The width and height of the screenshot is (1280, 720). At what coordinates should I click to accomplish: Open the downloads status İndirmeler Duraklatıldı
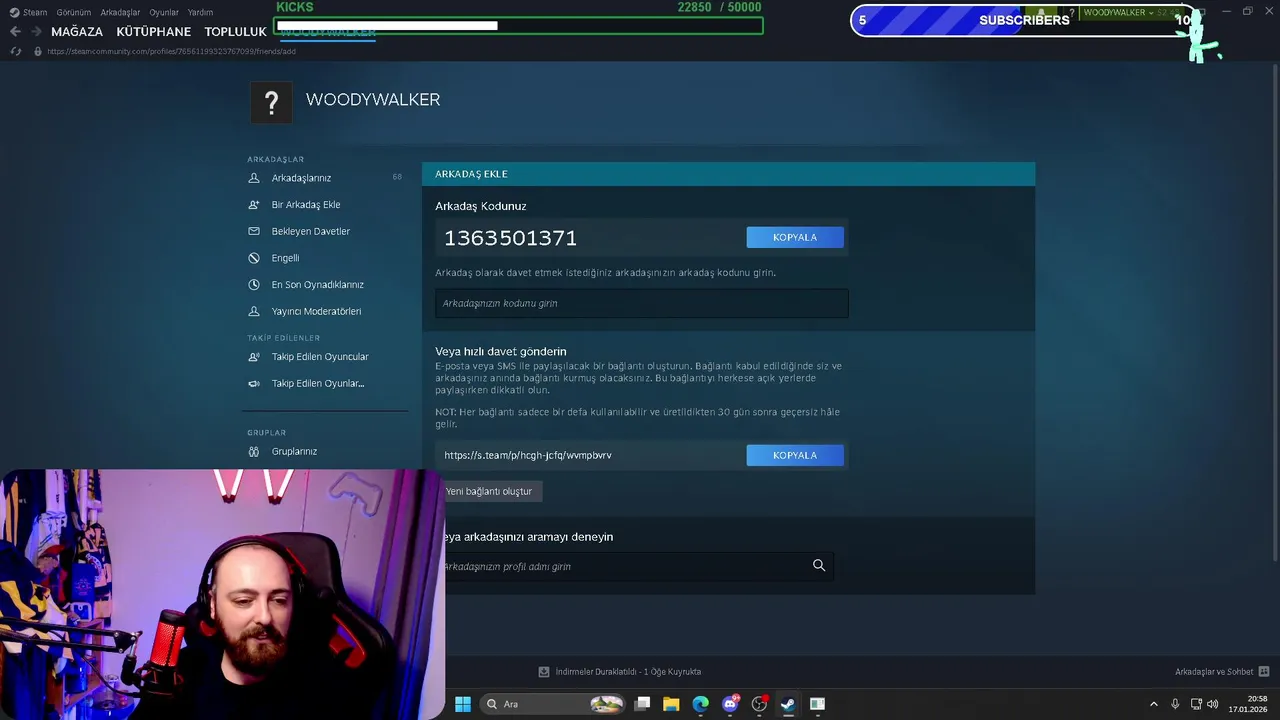tap(628, 672)
